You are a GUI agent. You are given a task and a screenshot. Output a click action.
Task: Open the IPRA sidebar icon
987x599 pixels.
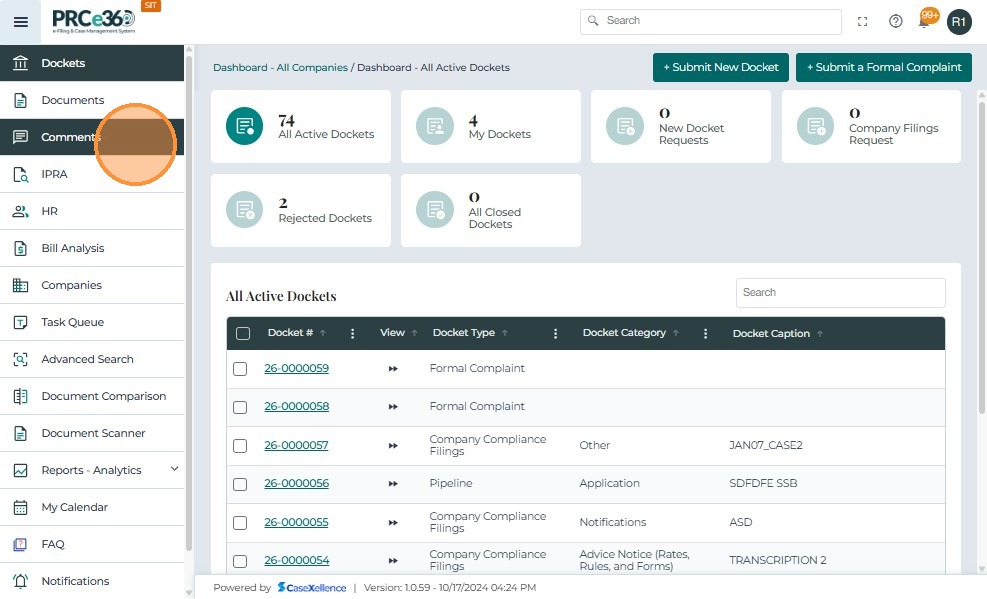(20, 174)
